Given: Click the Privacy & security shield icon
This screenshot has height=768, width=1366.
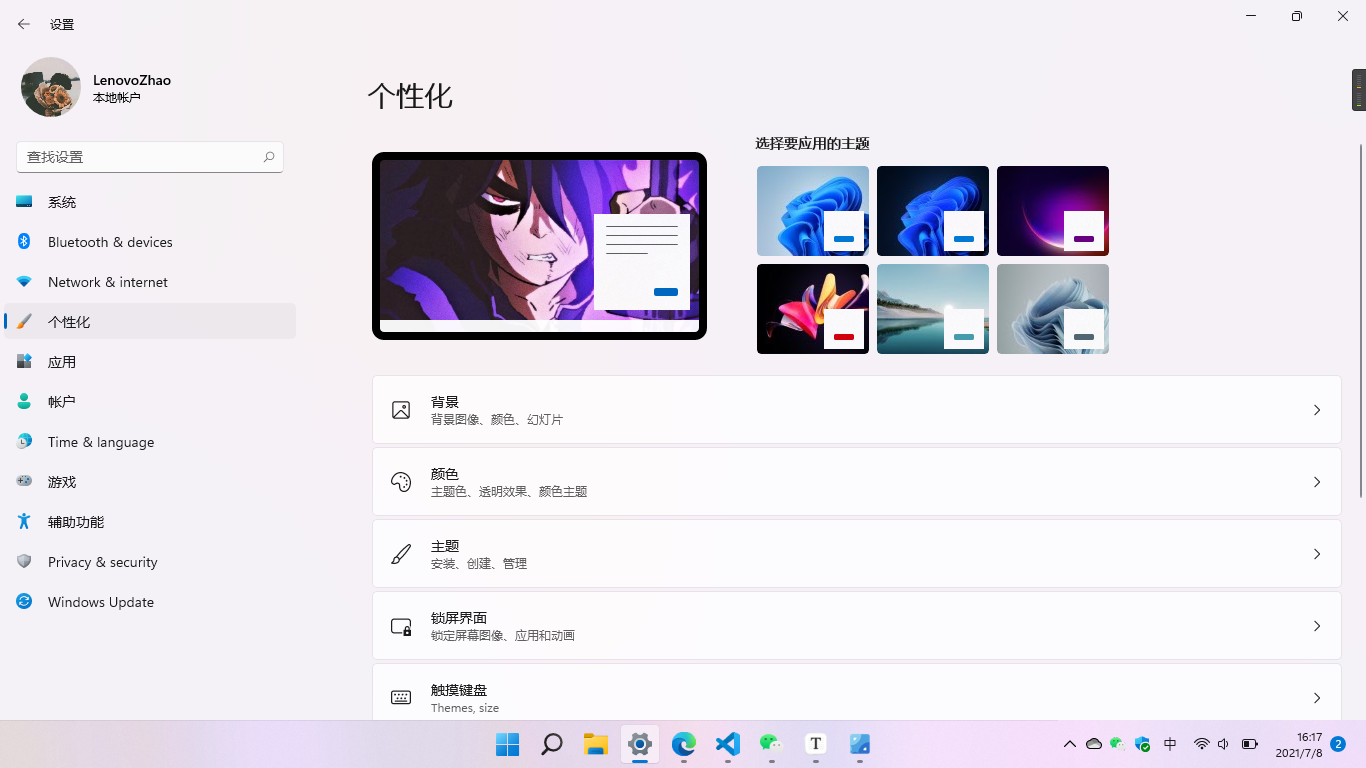Looking at the screenshot, I should click(x=24, y=561).
